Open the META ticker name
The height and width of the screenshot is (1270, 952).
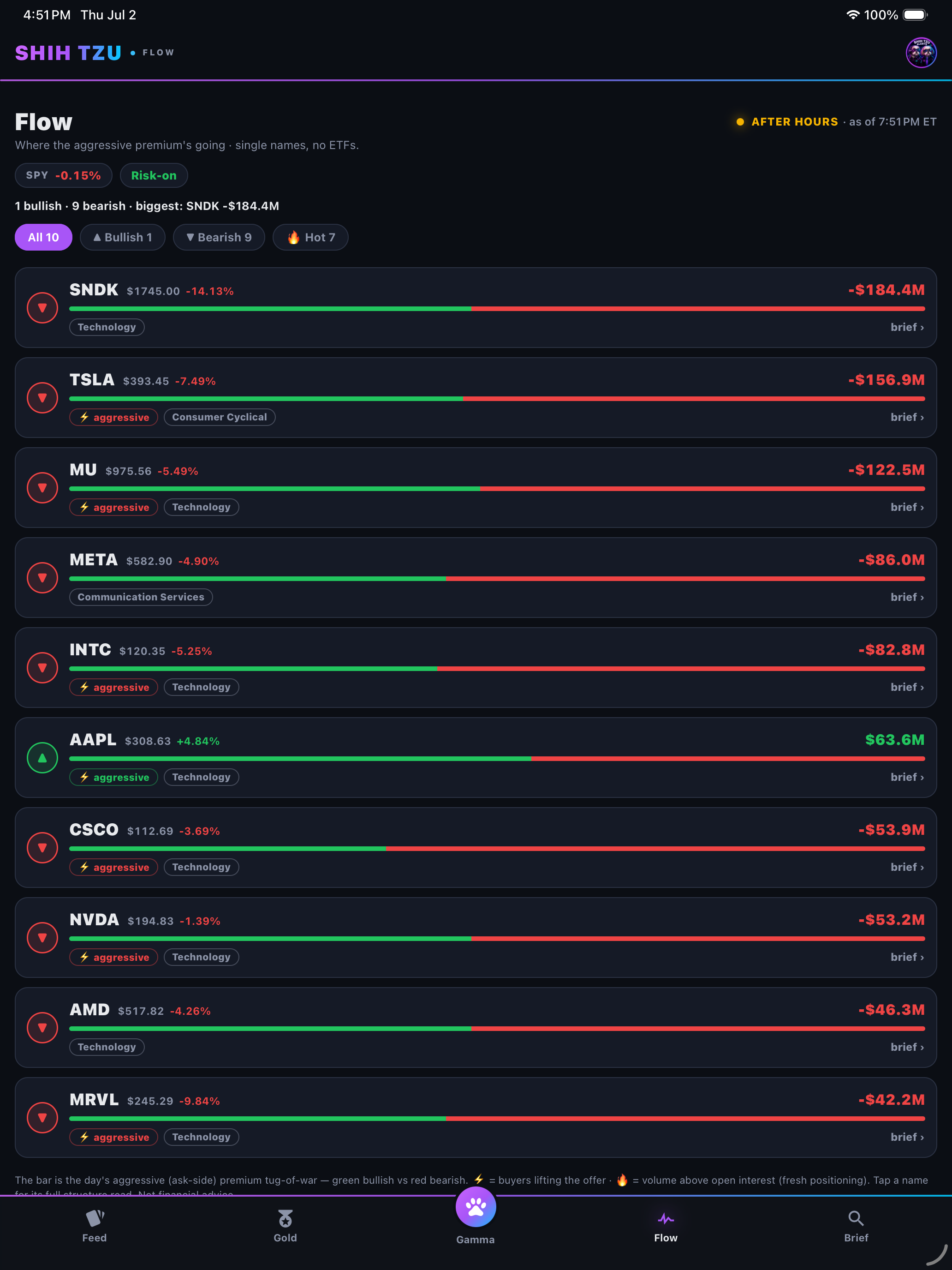pos(94,560)
